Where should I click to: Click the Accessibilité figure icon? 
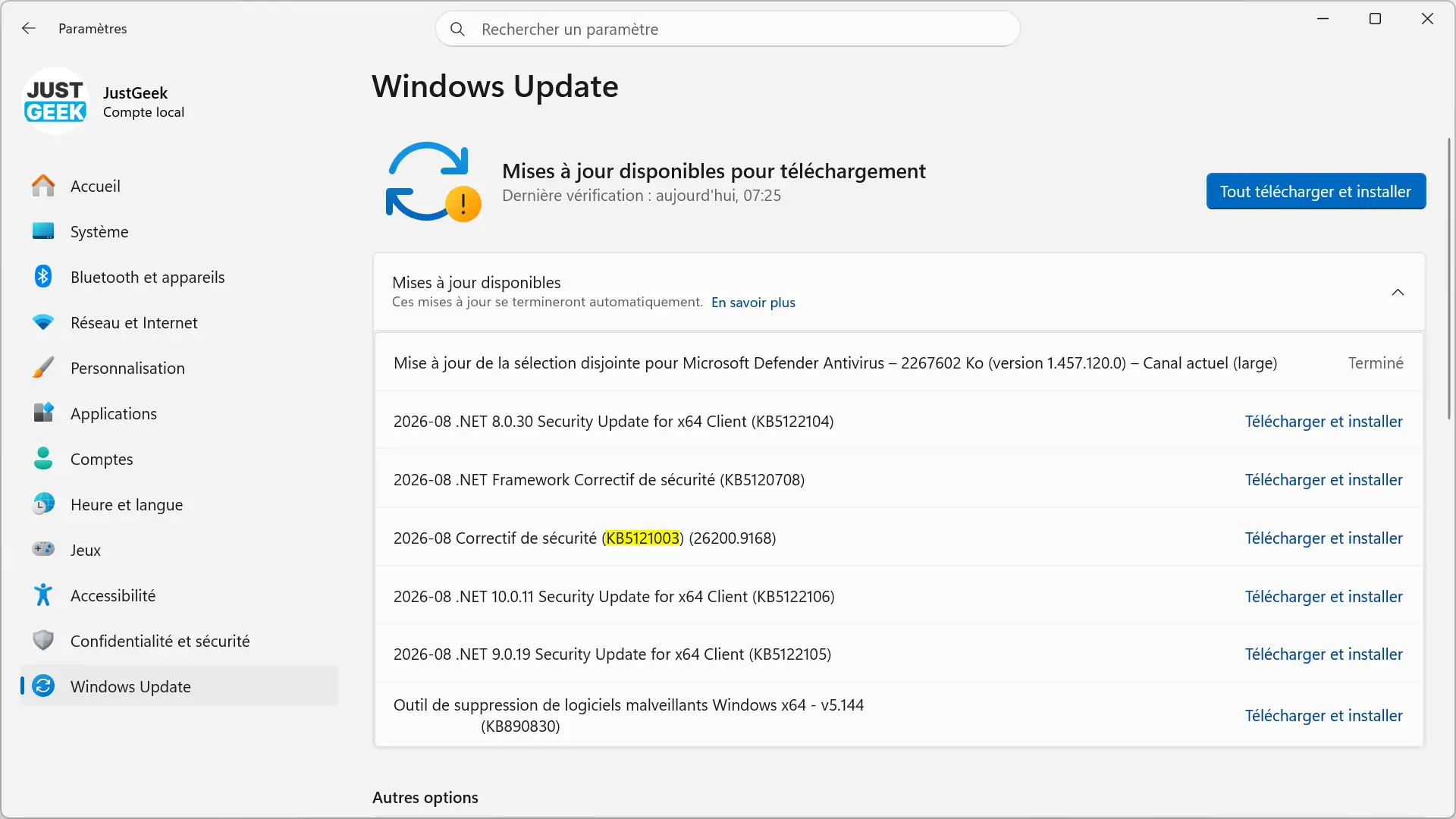click(43, 595)
